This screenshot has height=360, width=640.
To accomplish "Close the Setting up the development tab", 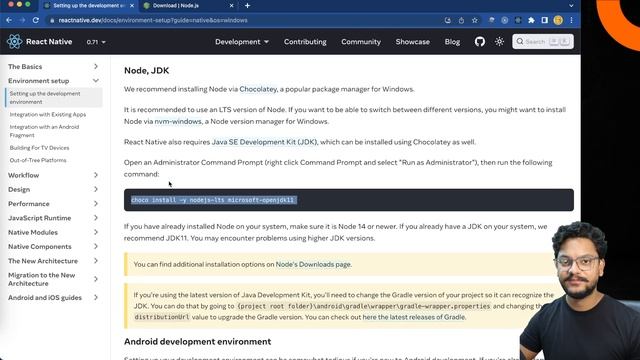I will pyautogui.click(x=132, y=6).
